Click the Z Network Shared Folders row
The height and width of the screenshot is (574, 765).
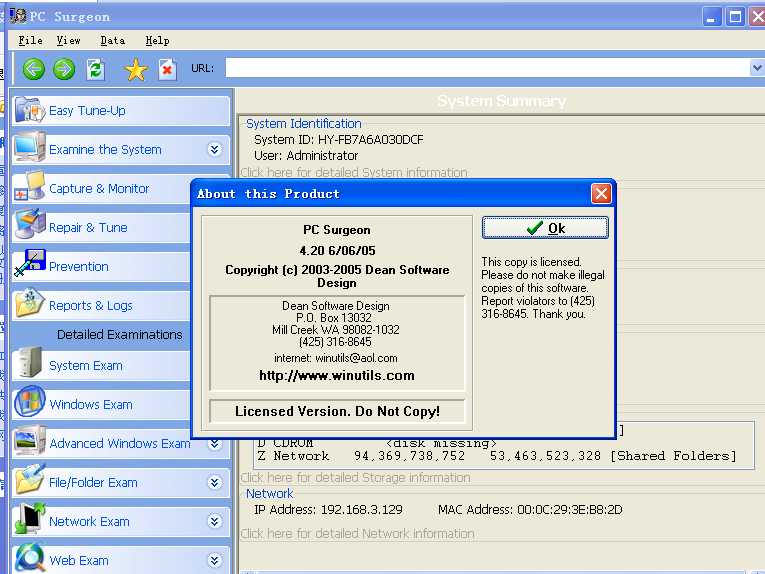pos(497,456)
